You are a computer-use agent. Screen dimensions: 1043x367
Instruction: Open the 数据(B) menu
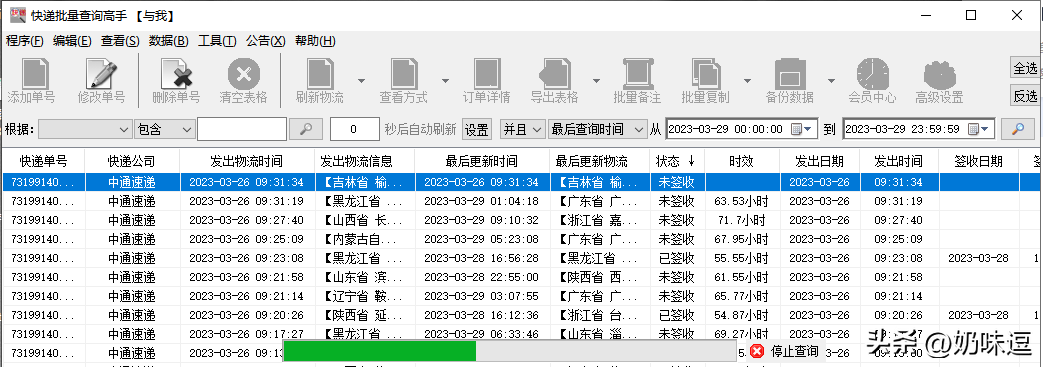169,41
